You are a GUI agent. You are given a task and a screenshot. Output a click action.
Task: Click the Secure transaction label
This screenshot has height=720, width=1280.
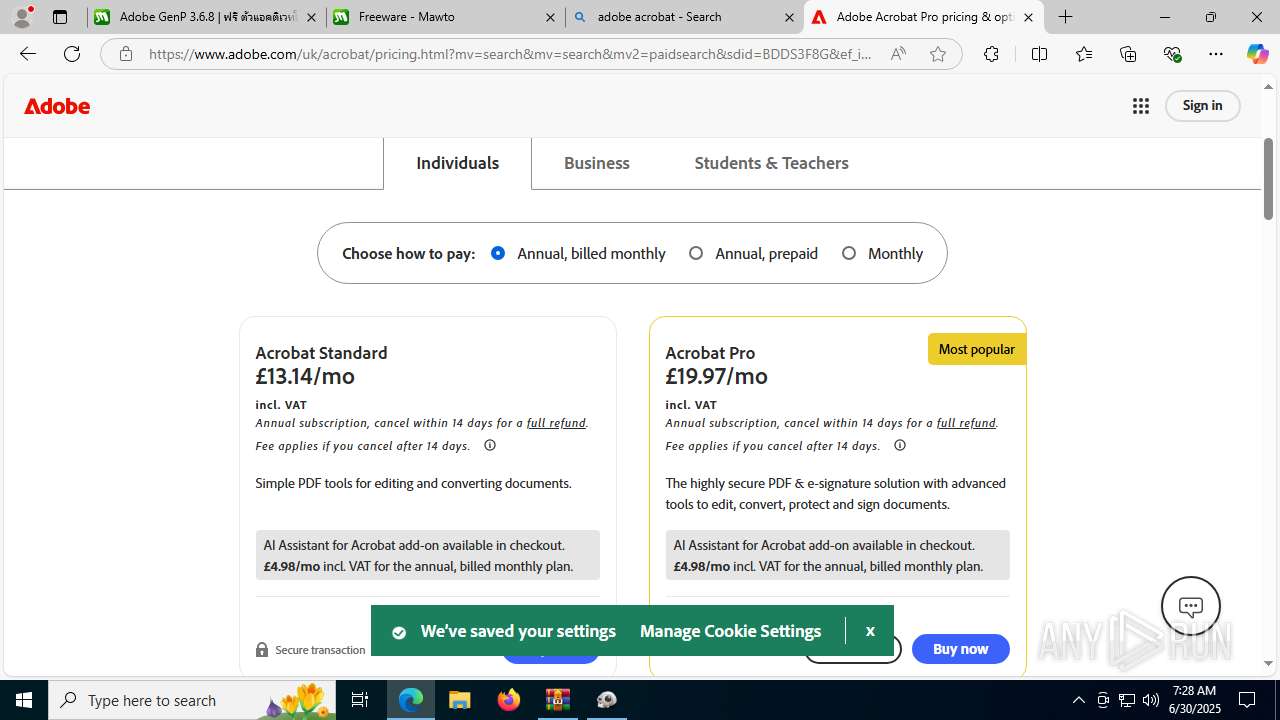[320, 650]
